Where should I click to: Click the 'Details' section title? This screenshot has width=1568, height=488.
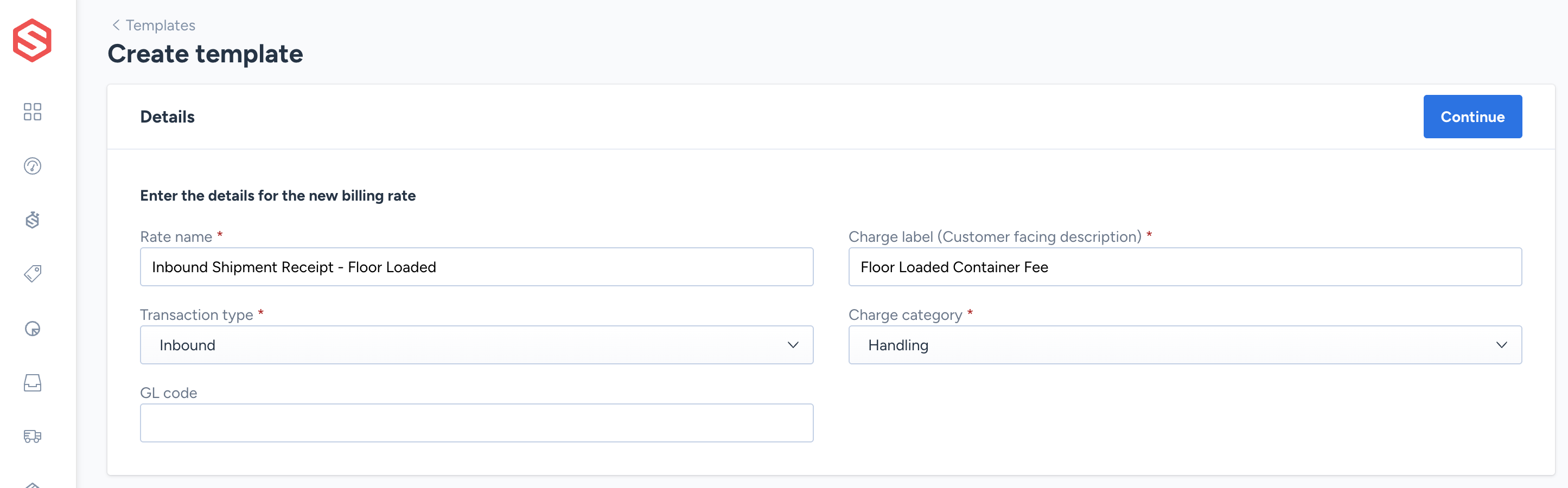pyautogui.click(x=168, y=117)
